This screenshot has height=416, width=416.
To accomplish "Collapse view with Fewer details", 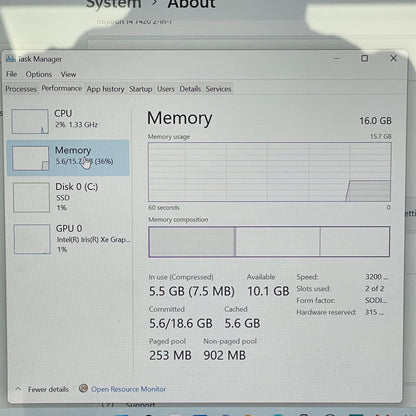I will [x=48, y=389].
